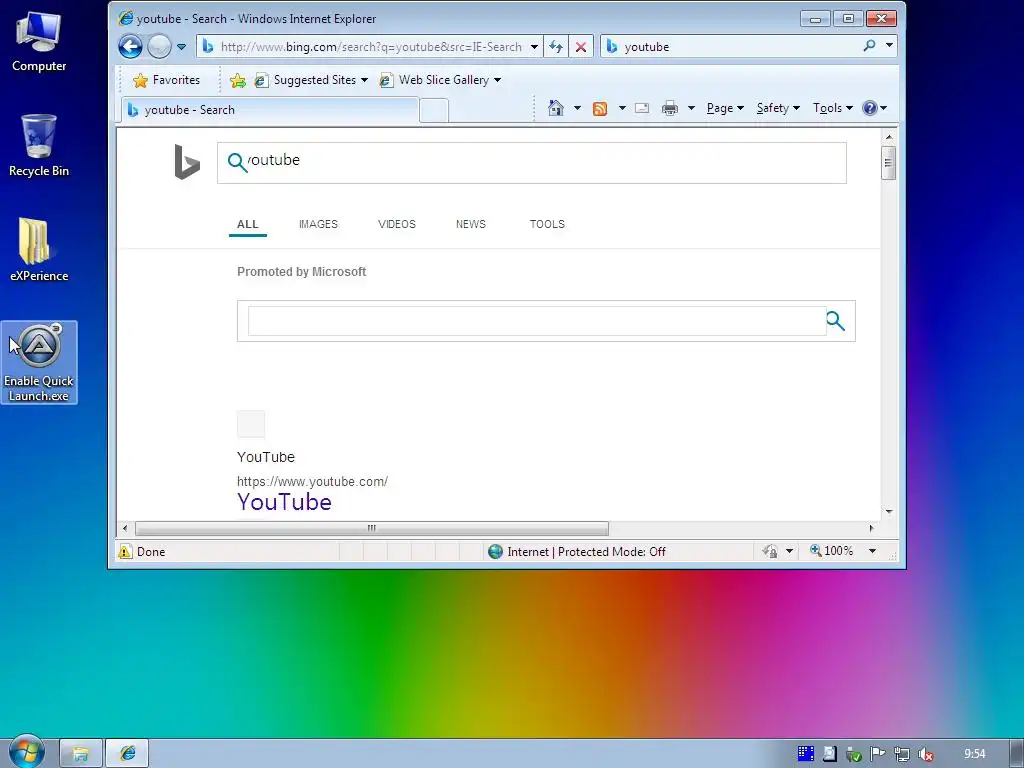1024x768 pixels.
Task: Open the Tools menu
Action: pos(833,108)
